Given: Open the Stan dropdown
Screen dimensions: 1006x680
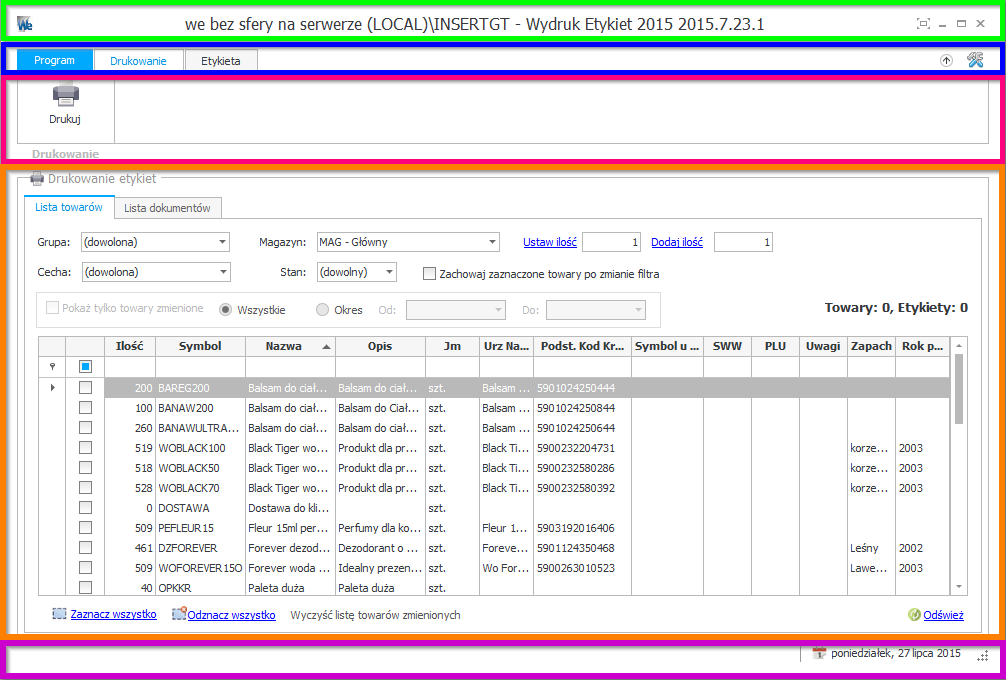Looking at the screenshot, I should 389,272.
